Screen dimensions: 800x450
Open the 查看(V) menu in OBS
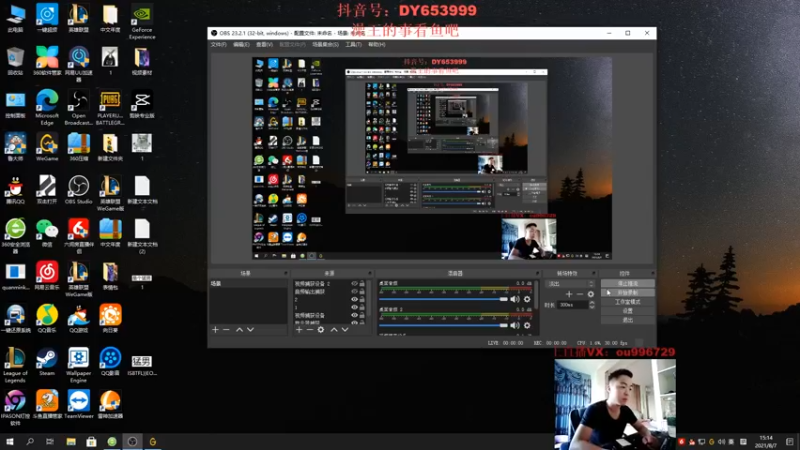tap(264, 45)
